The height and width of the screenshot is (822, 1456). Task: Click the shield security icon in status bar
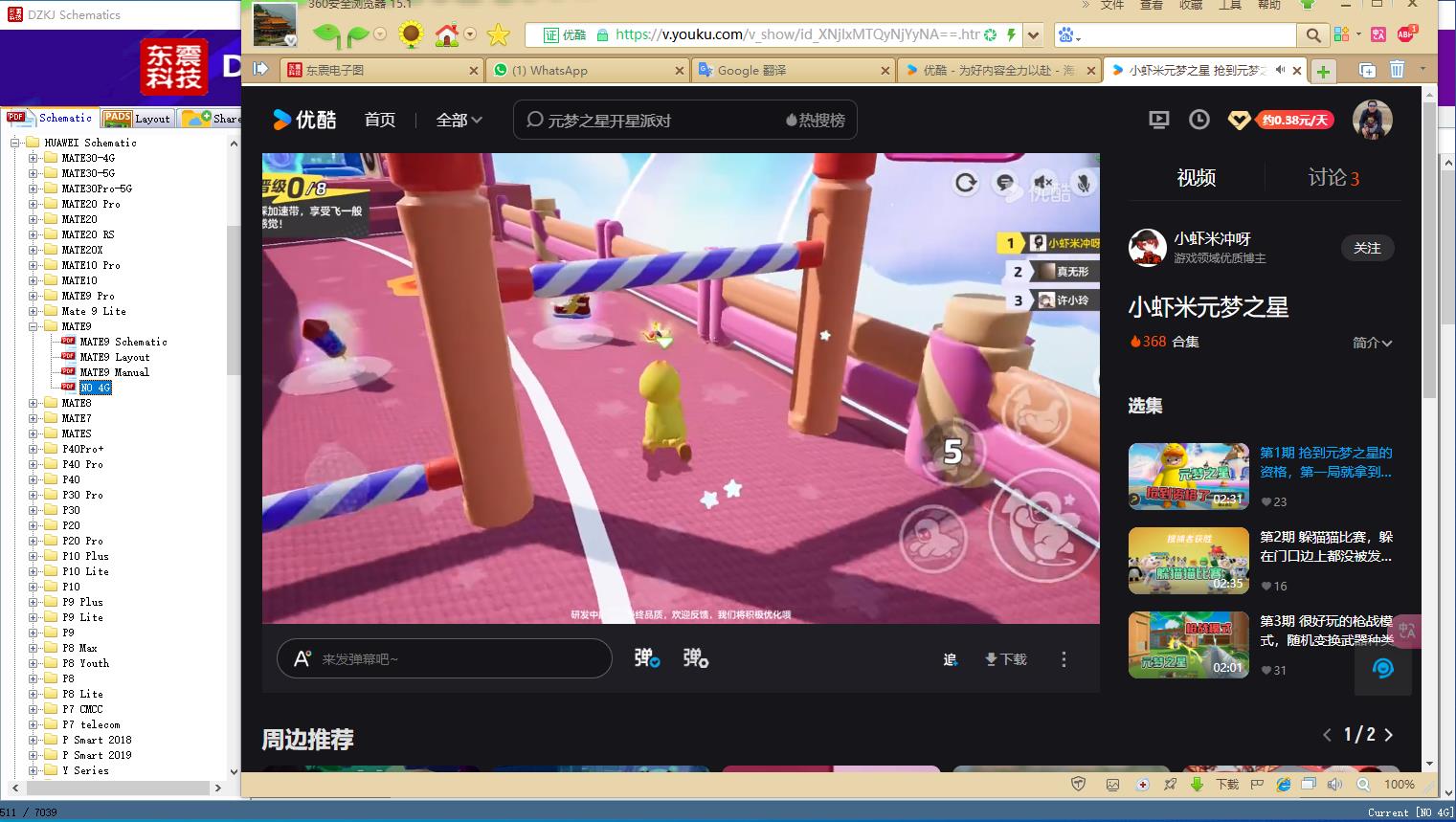click(x=1079, y=784)
